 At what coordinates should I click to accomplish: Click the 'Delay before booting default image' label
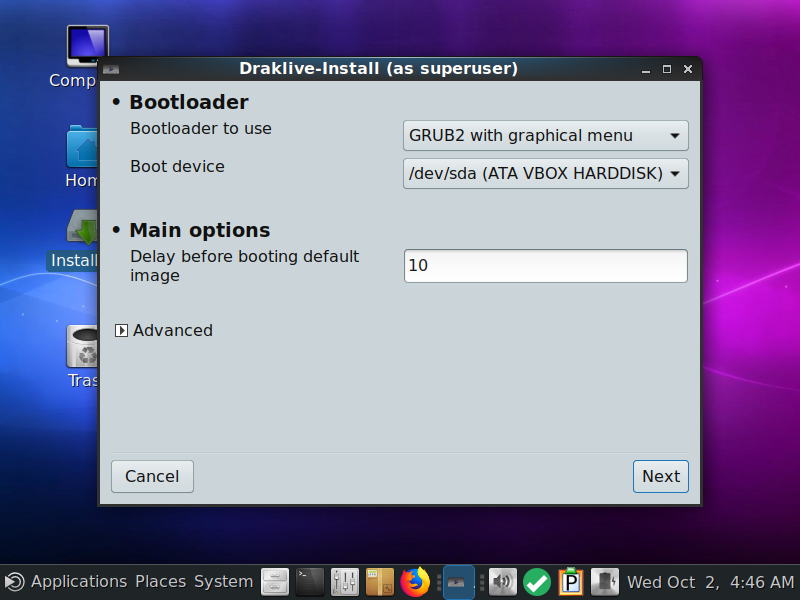(244, 266)
